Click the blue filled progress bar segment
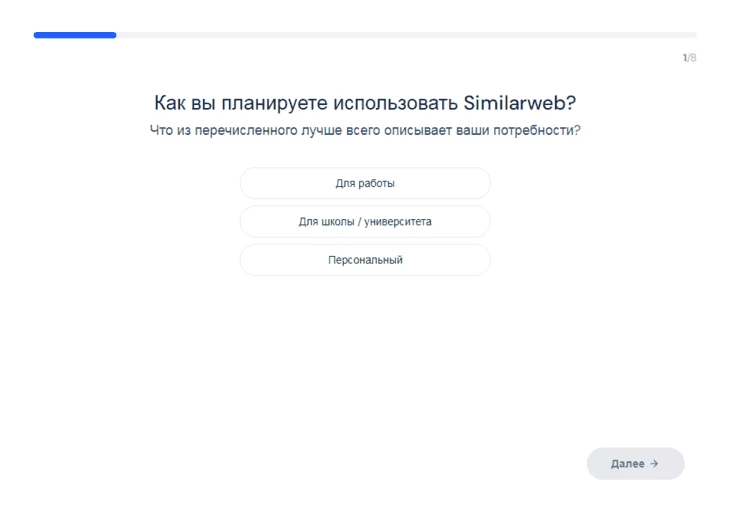Viewport: 730px width, 515px height. pyautogui.click(x=75, y=35)
